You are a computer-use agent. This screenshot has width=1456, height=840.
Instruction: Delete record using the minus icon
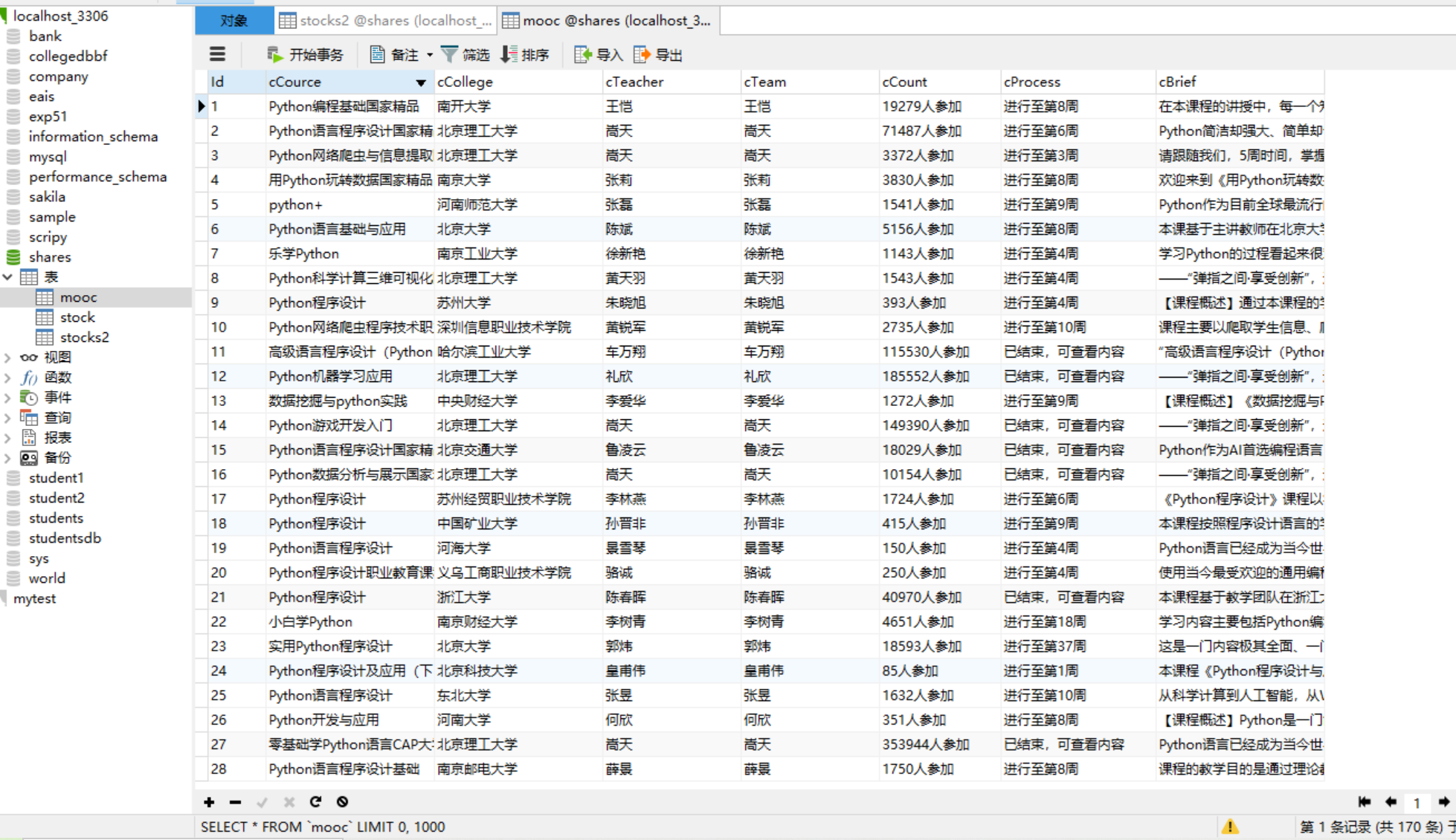click(235, 802)
